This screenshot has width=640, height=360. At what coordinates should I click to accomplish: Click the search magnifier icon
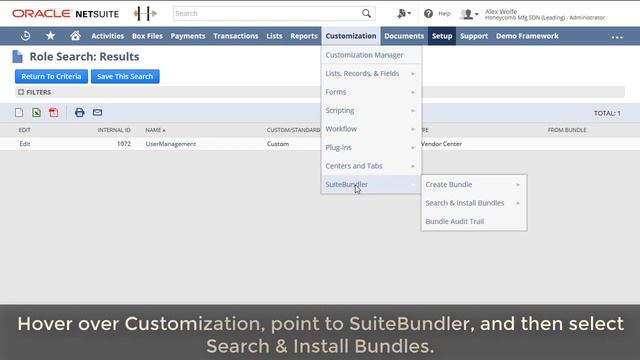pos(366,13)
